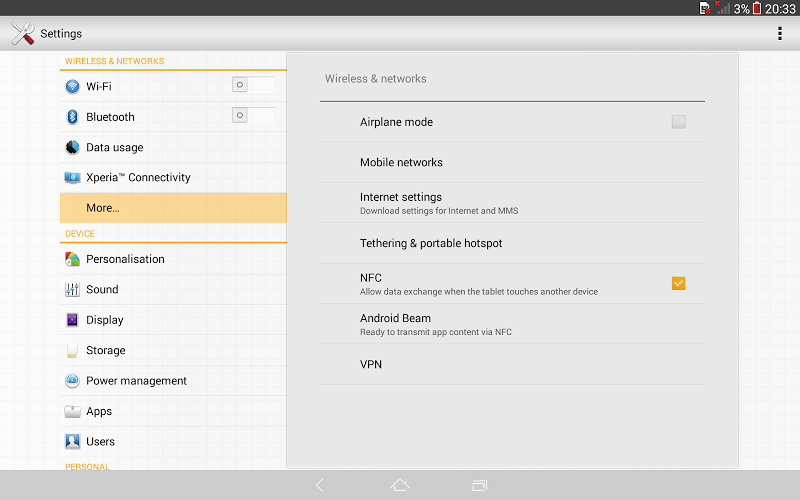Tap the Apps folder icon
The height and width of the screenshot is (500, 800).
pos(72,411)
